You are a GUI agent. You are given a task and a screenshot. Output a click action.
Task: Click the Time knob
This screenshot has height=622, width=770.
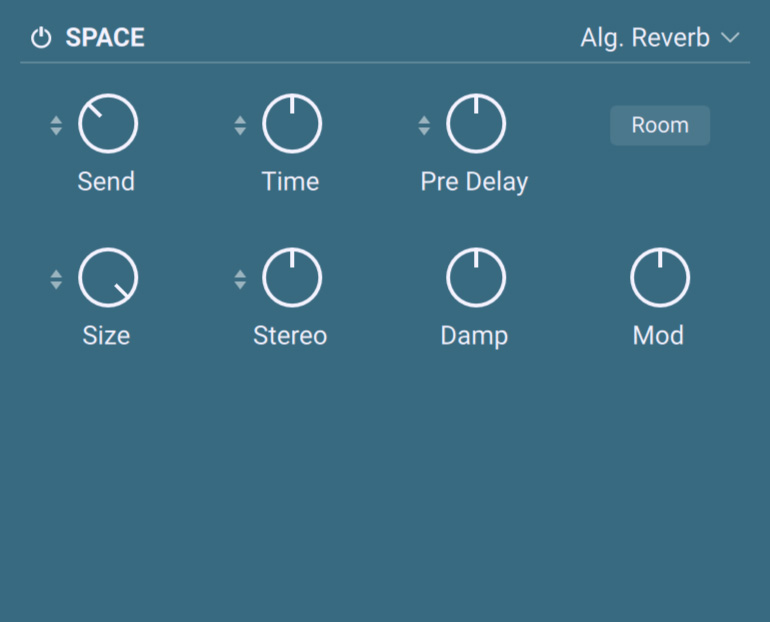point(292,125)
